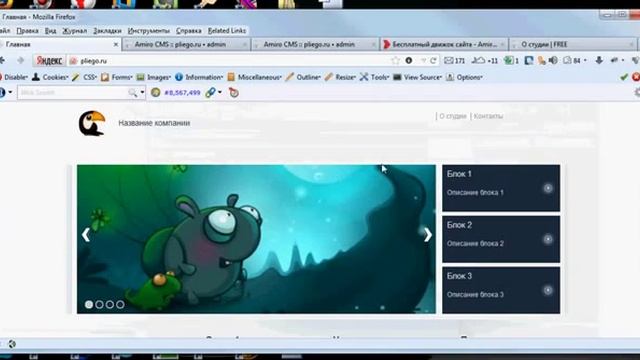Click the round button in Блок 3
The image size is (640, 360).
click(x=548, y=290)
